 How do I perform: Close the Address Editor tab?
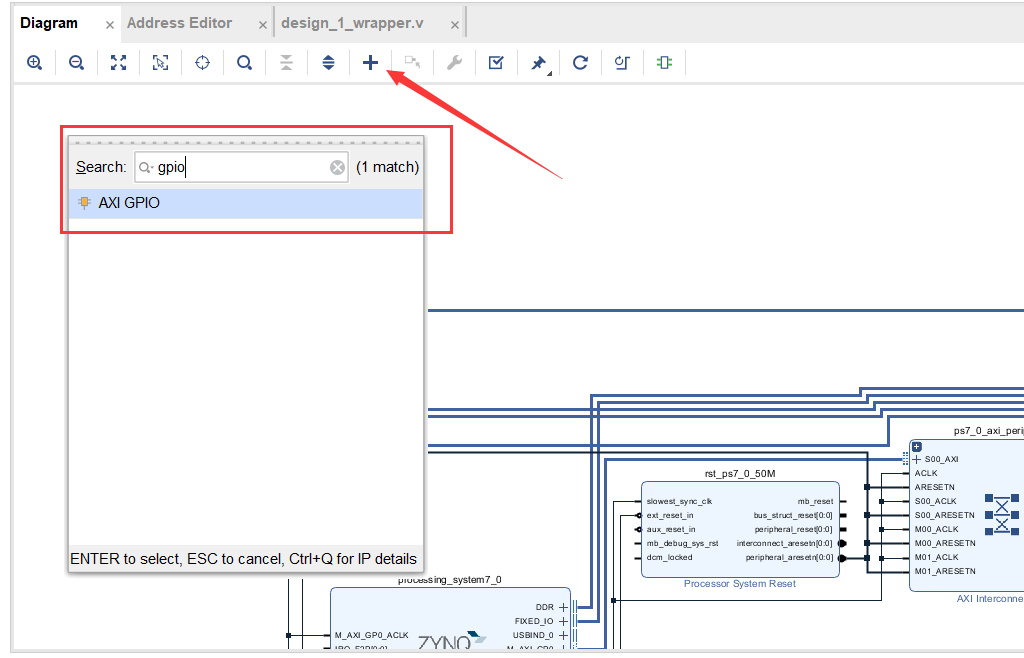tap(263, 25)
